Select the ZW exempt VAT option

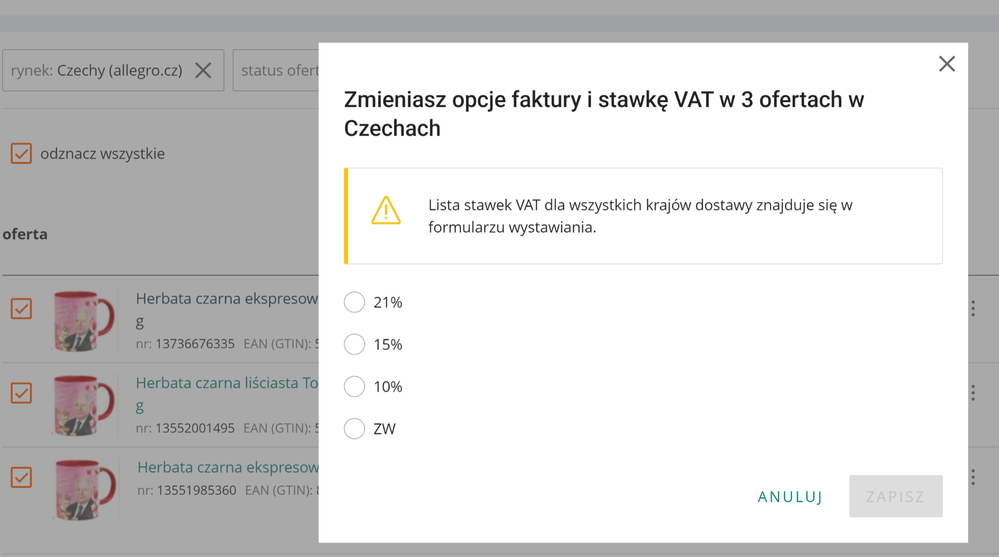point(355,429)
